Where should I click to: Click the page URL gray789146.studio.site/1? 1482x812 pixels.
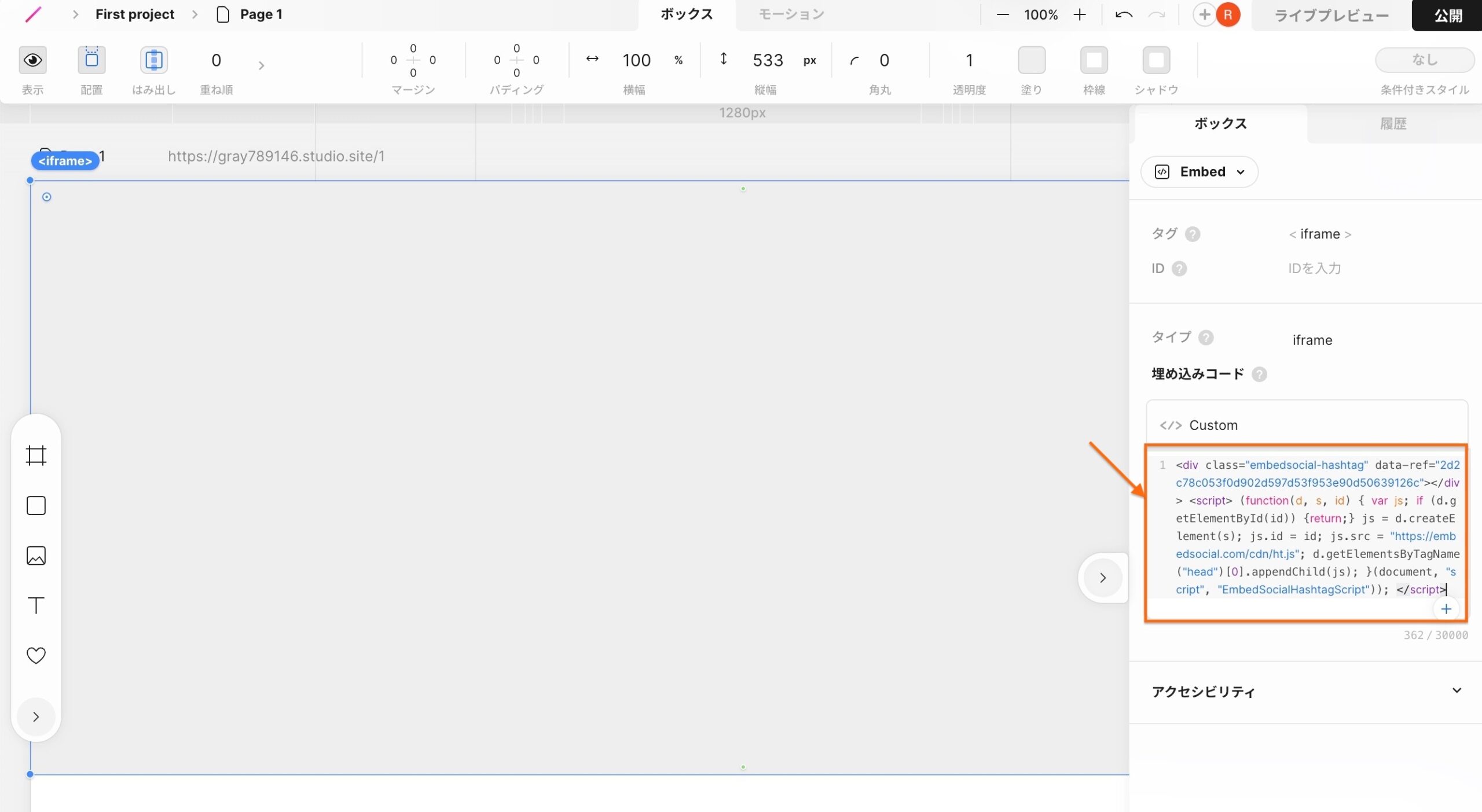click(x=276, y=156)
